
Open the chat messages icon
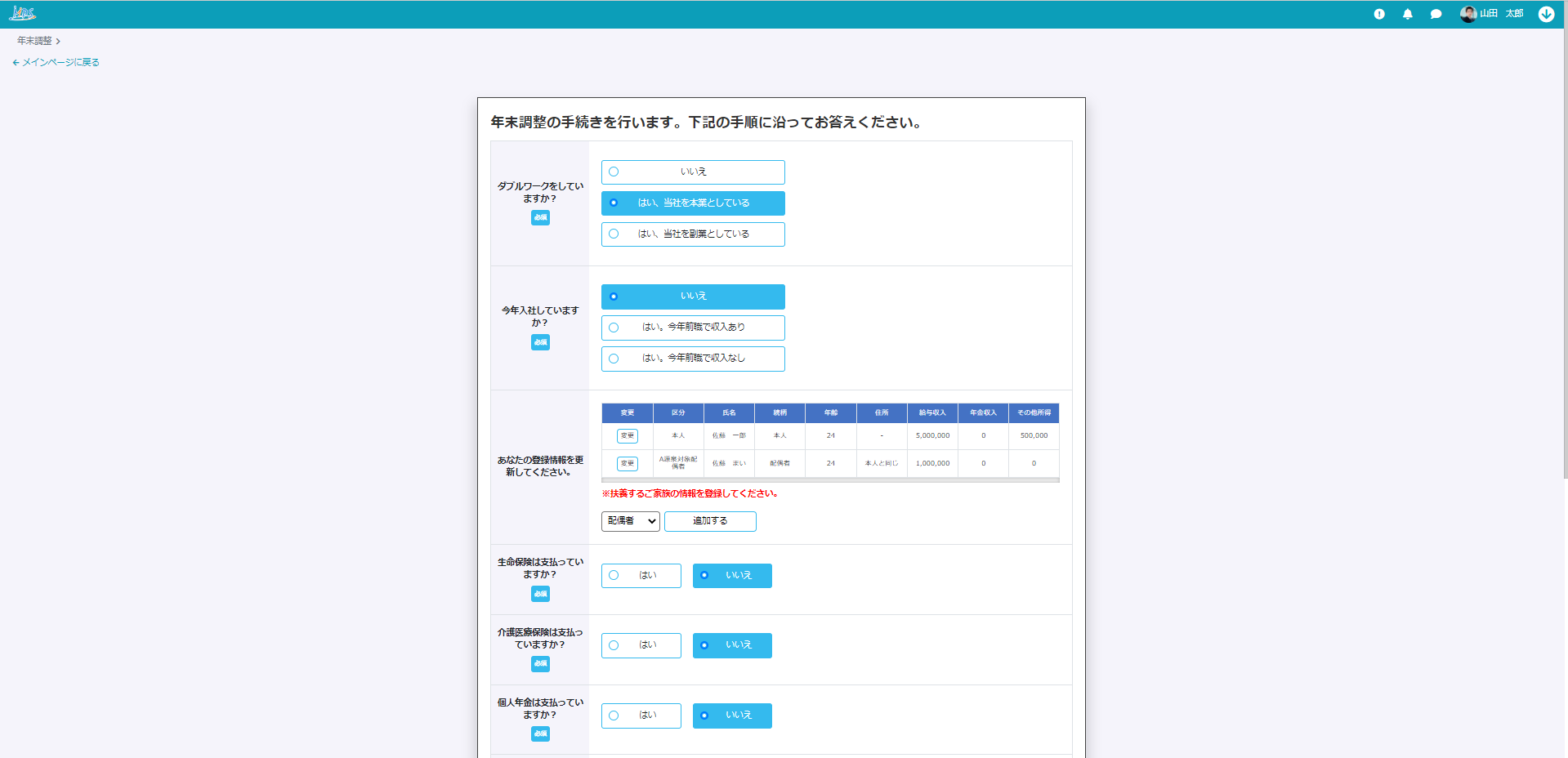(x=1436, y=14)
